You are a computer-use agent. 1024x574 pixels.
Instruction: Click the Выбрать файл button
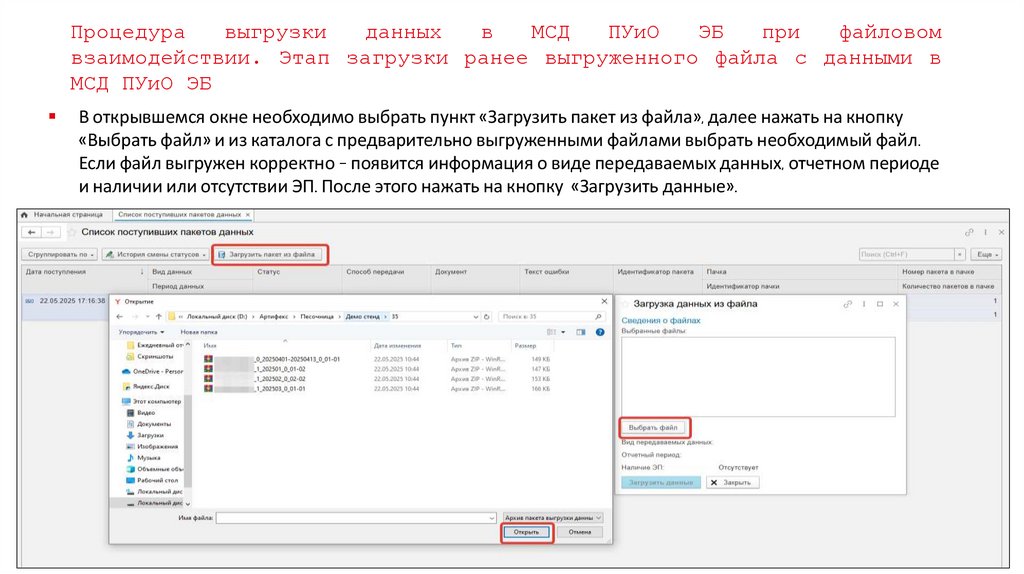tap(653, 428)
